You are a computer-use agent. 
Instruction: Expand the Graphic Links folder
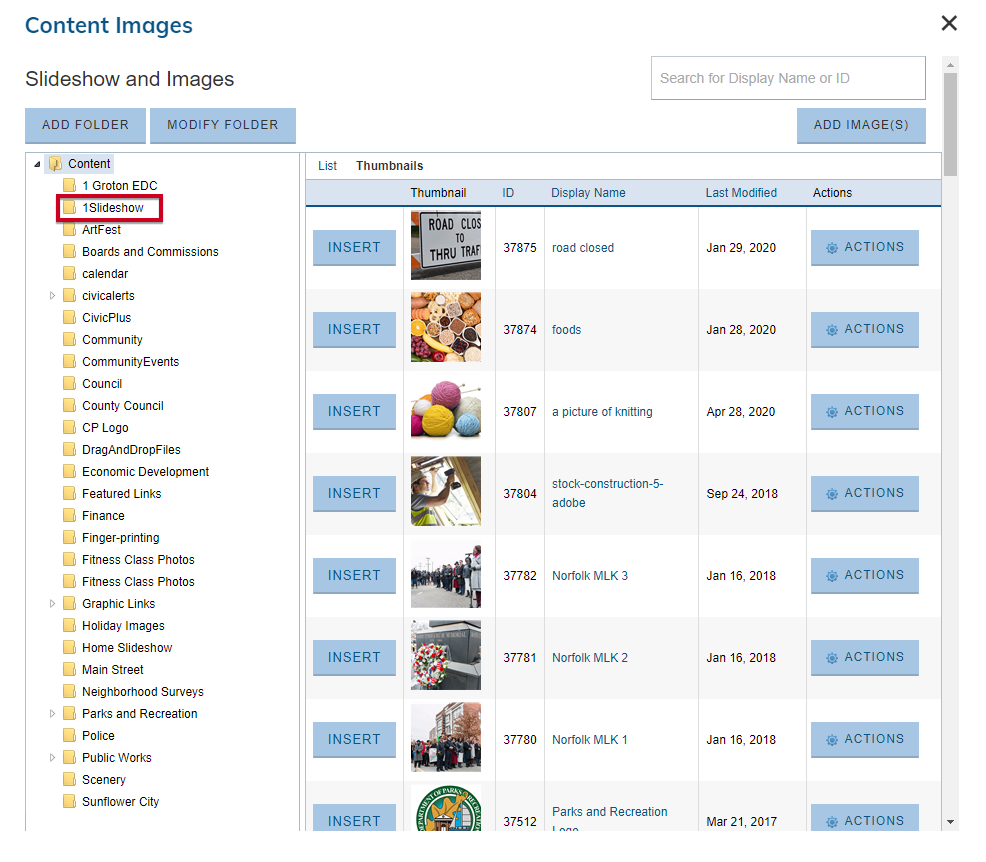point(52,604)
